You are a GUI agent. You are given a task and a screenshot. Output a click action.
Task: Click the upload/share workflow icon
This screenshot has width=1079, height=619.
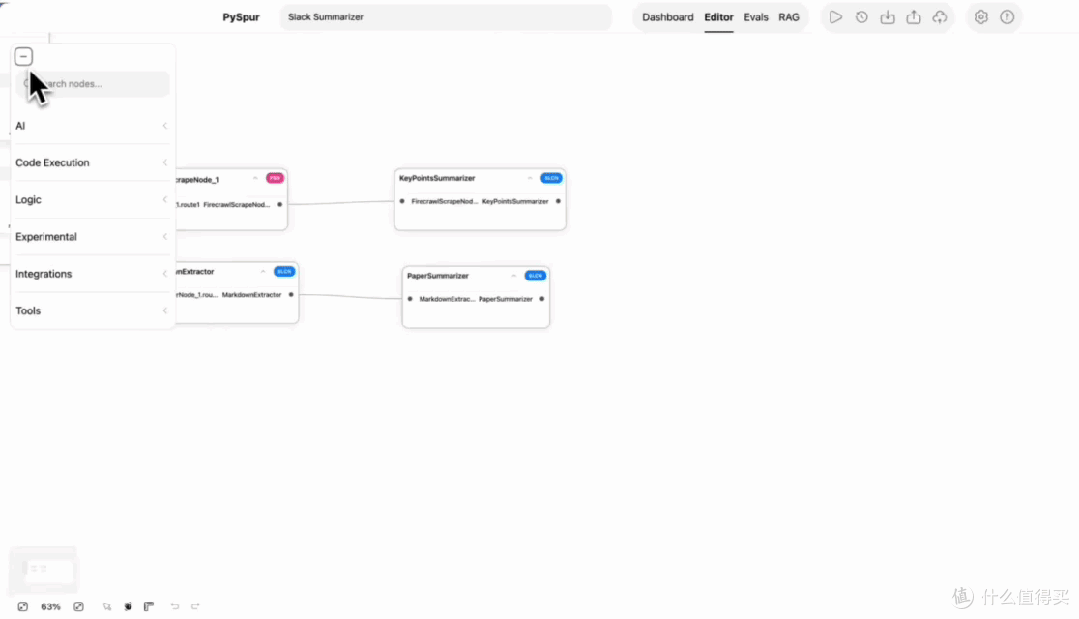click(x=913, y=17)
